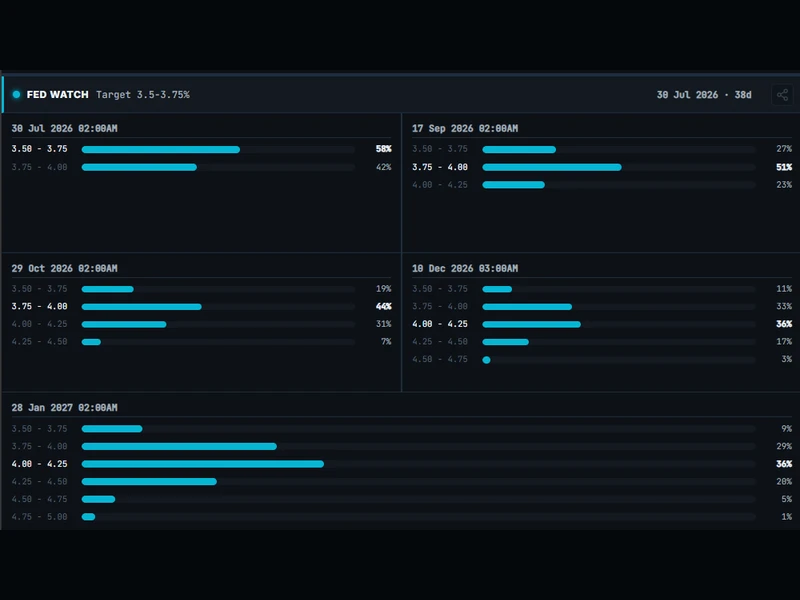
Task: Select the 4.00 - 4.25 row under 17 Sep 2026
Action: click(x=602, y=185)
